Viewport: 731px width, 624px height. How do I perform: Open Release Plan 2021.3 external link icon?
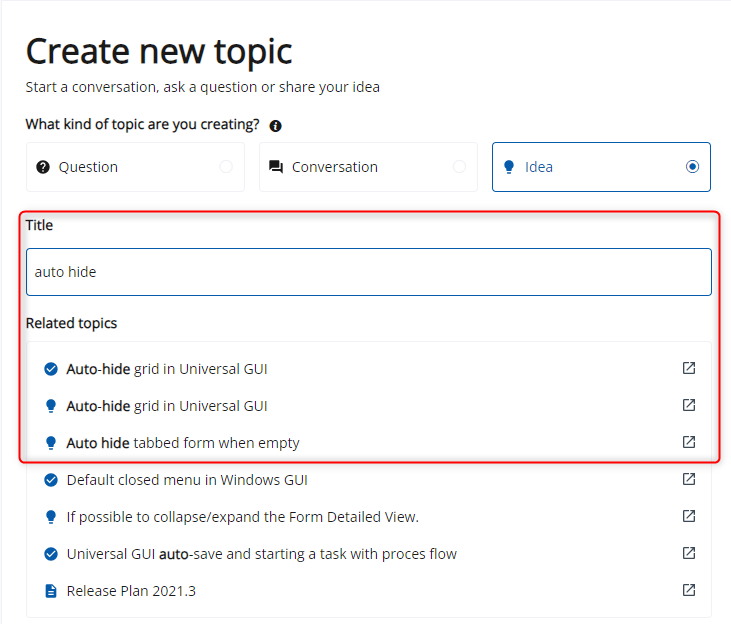coord(689,590)
